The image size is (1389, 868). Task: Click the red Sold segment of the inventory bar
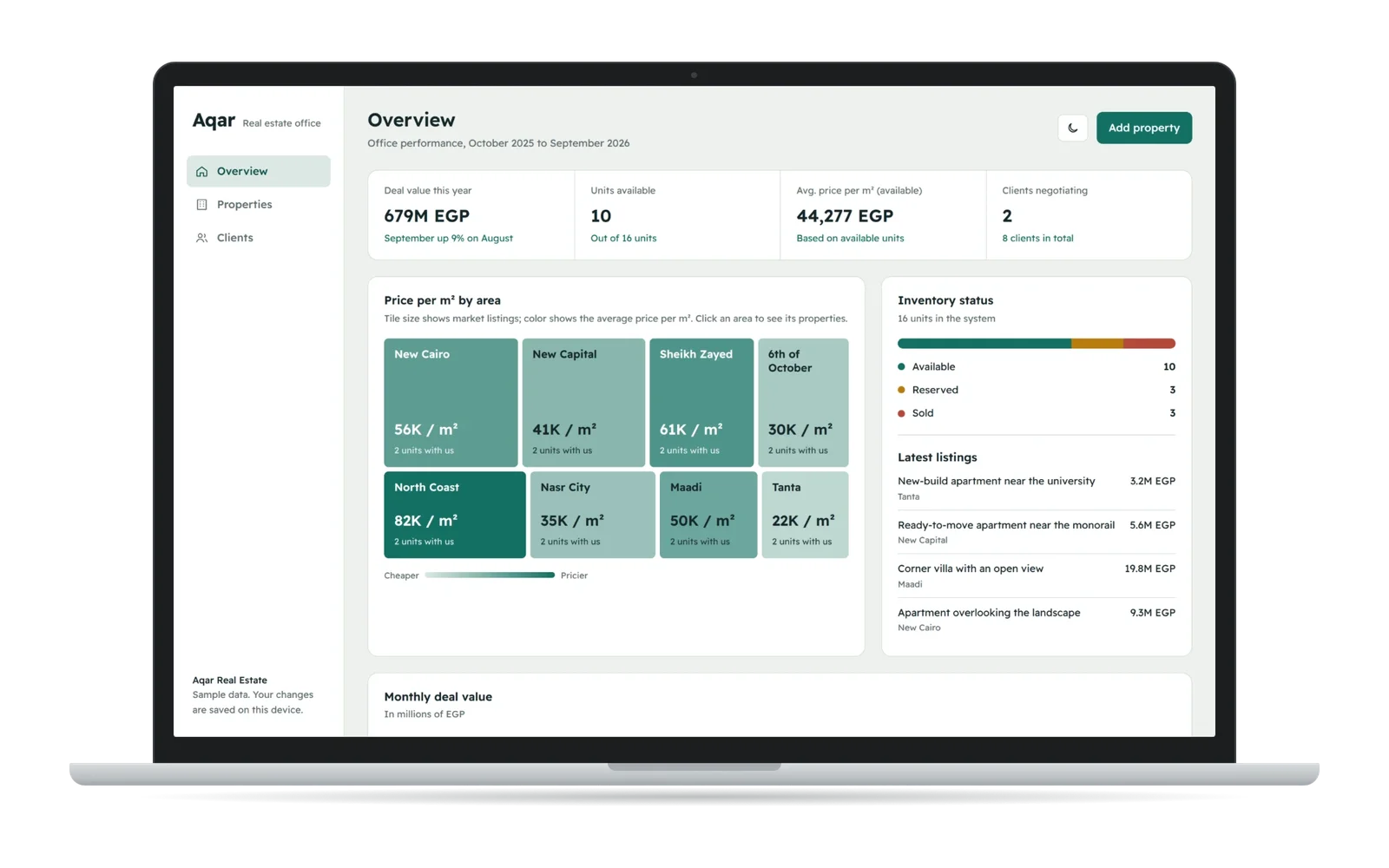[1149, 344]
